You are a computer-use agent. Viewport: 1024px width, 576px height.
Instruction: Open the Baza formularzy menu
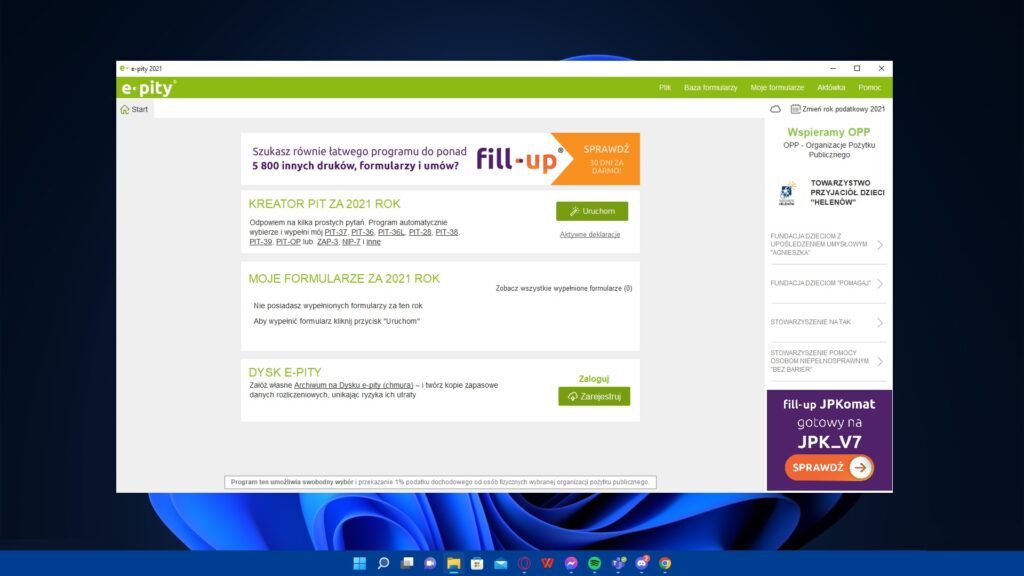(711, 88)
